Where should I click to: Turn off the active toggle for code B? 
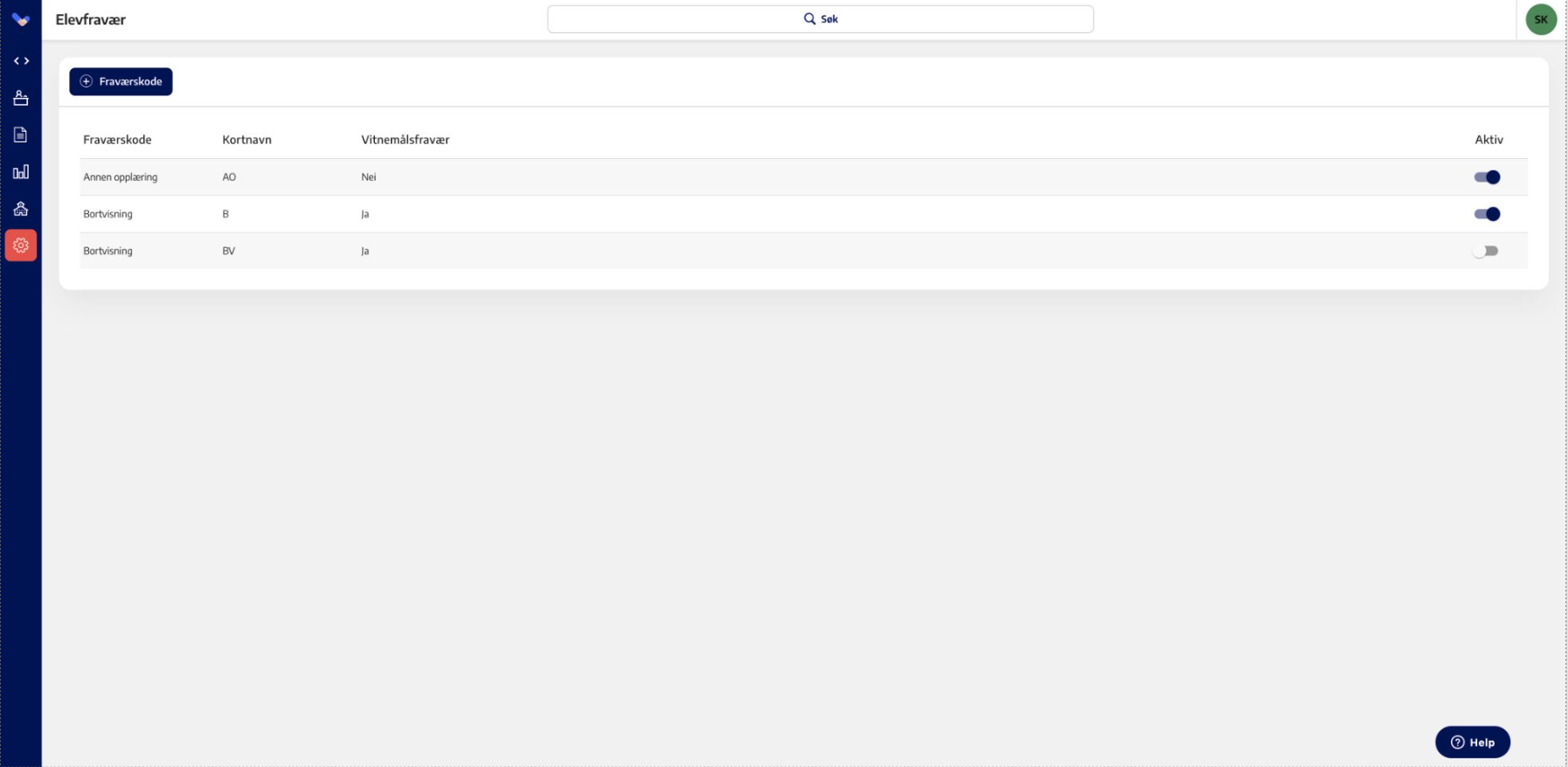pos(1486,214)
